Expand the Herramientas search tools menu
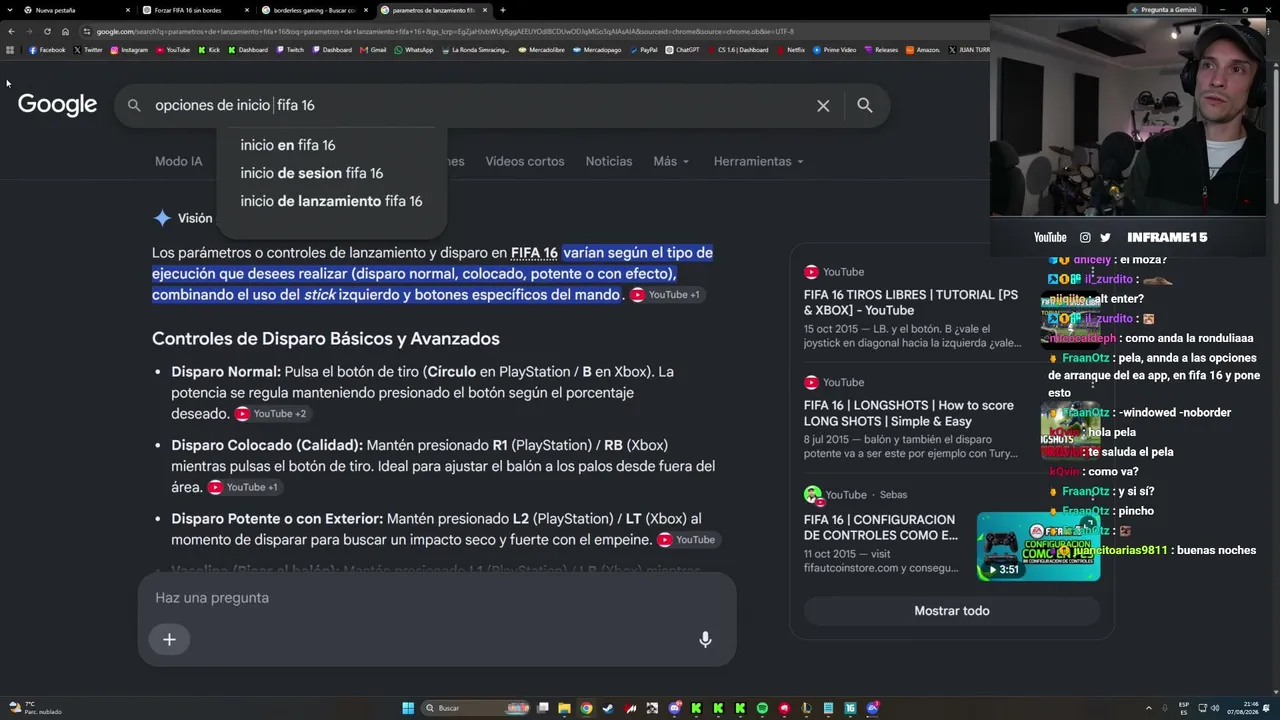The height and width of the screenshot is (720, 1280). click(x=758, y=161)
